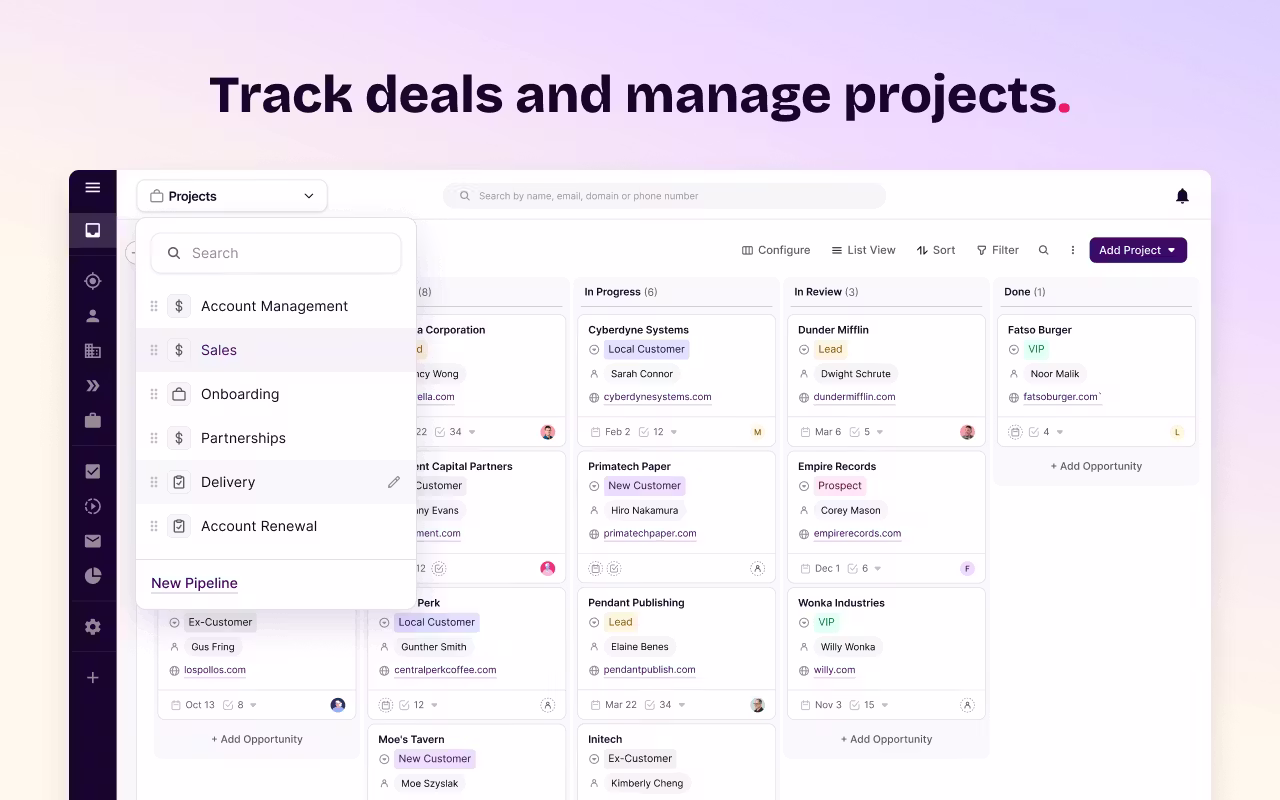Screen dimensions: 1280x800
Task: Switch to List View
Action: coord(863,250)
